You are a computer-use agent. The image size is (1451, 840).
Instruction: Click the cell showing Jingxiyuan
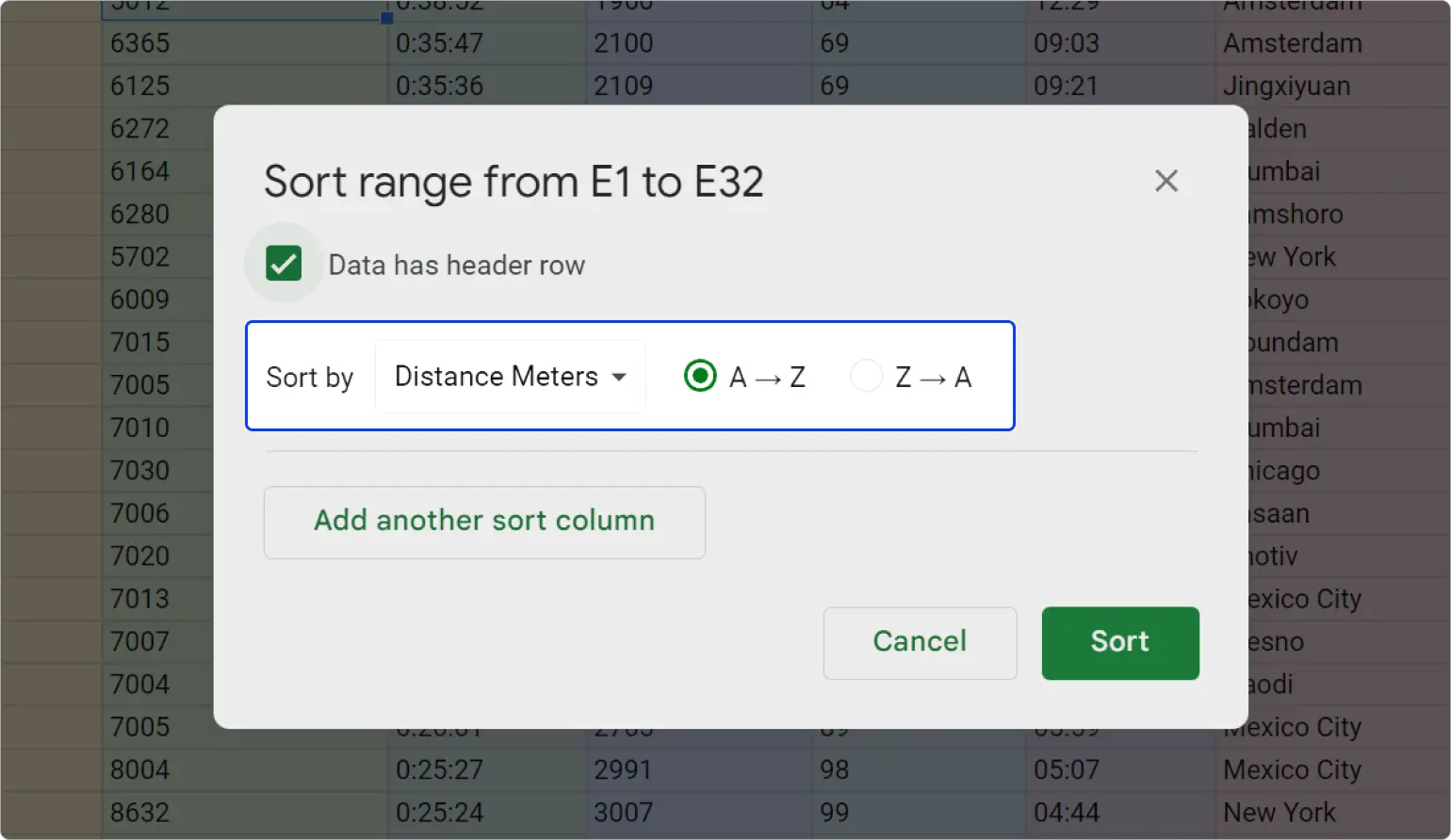click(x=1281, y=86)
